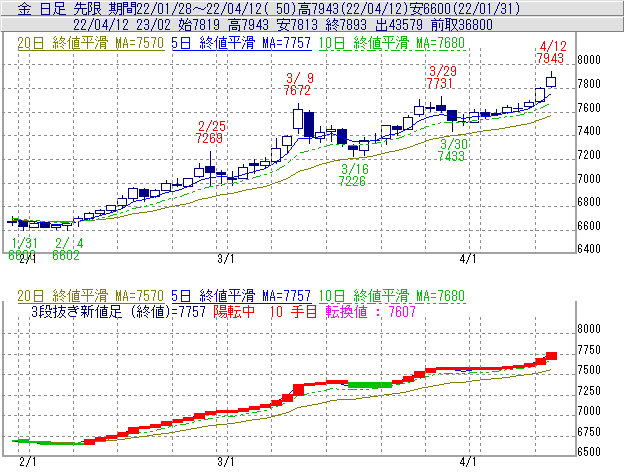Viewport: 624px width, 475px height.
Task: Click the 安7813 low price
Action: tap(298, 25)
